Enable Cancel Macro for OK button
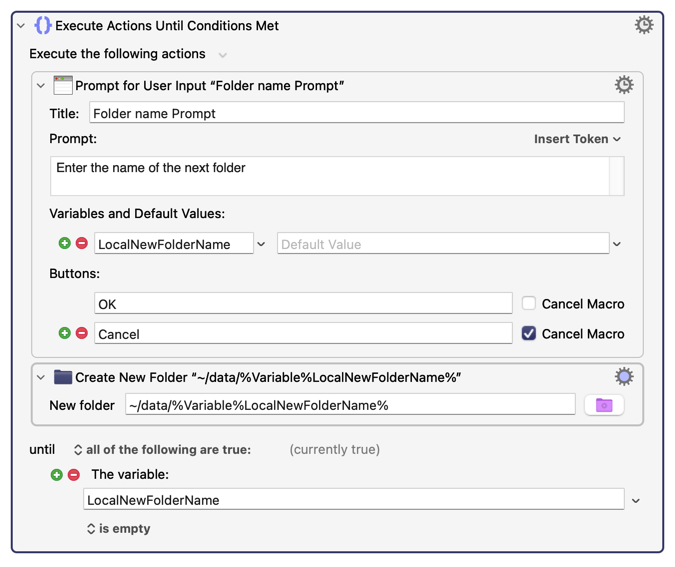Image resolution: width=675 pixels, height=567 pixels. point(529,303)
